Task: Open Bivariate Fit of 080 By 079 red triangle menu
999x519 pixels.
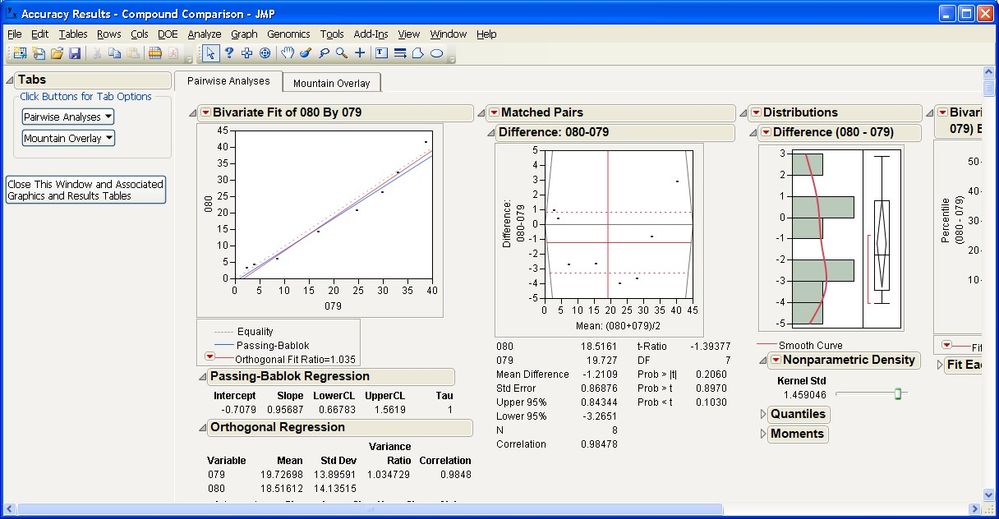Action: point(205,113)
